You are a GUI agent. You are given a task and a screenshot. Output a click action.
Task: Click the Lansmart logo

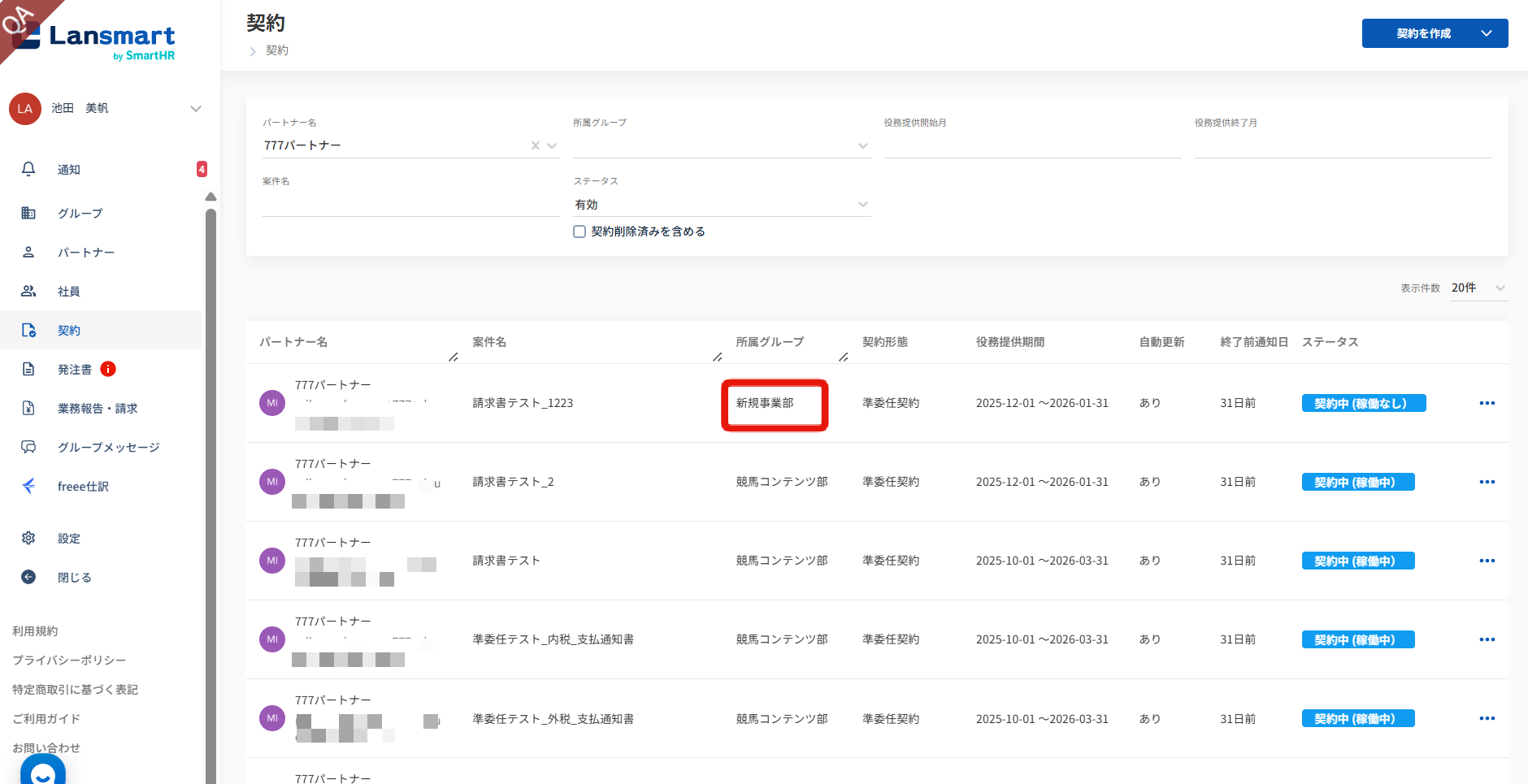[x=94, y=41]
